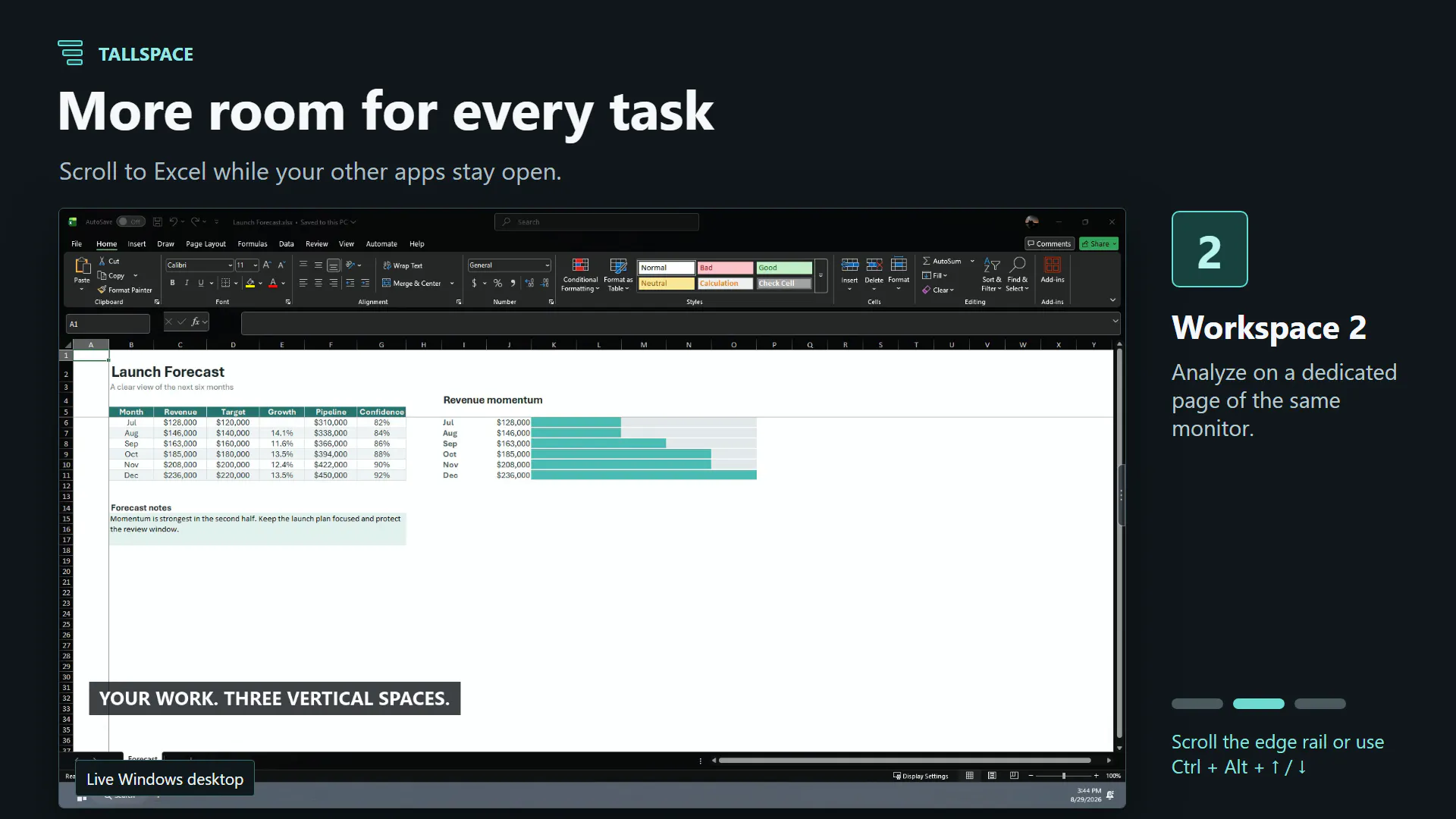1456x819 pixels.
Task: Click the Comments button
Action: [x=1050, y=243]
